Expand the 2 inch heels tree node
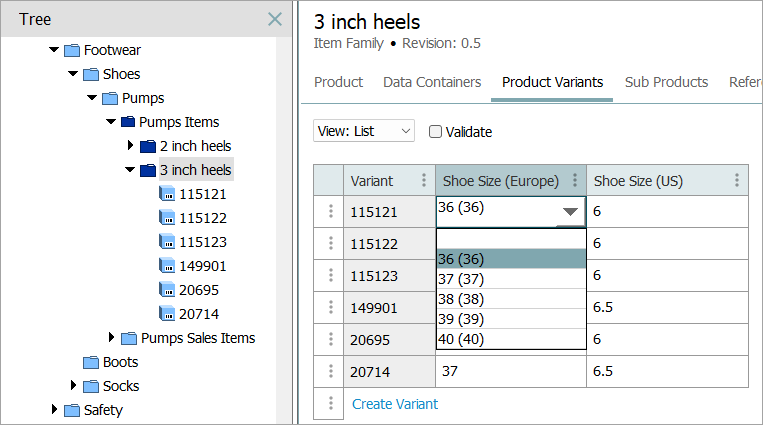 (x=130, y=146)
